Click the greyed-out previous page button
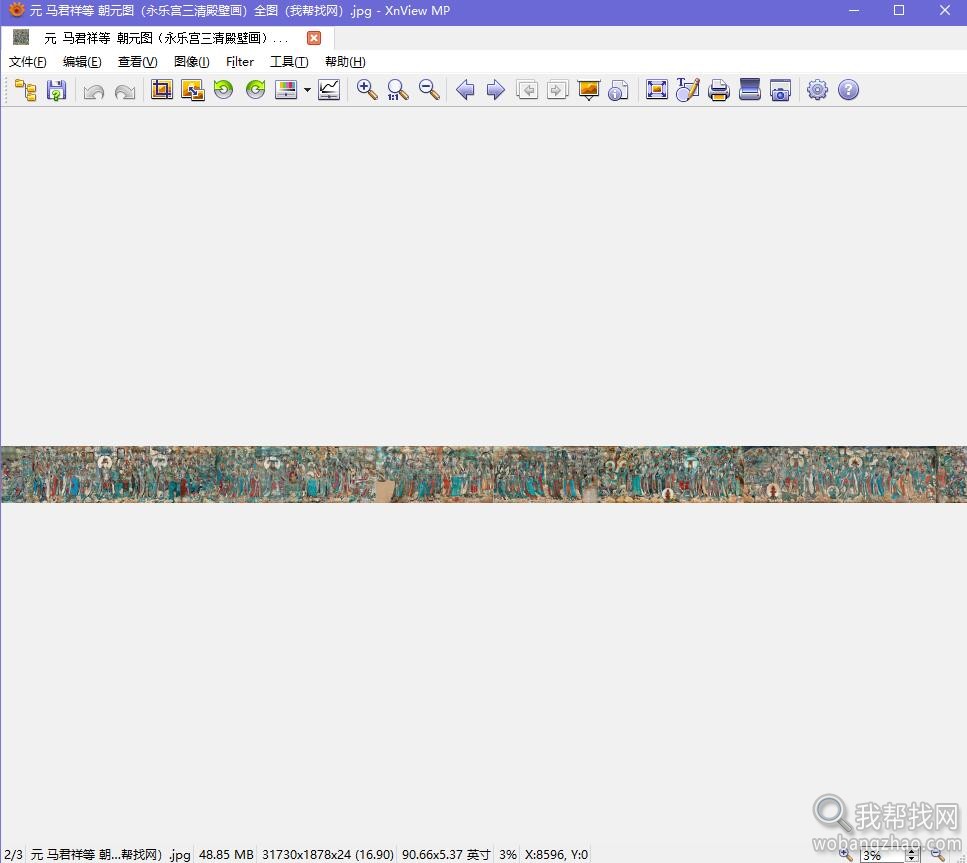 (527, 90)
